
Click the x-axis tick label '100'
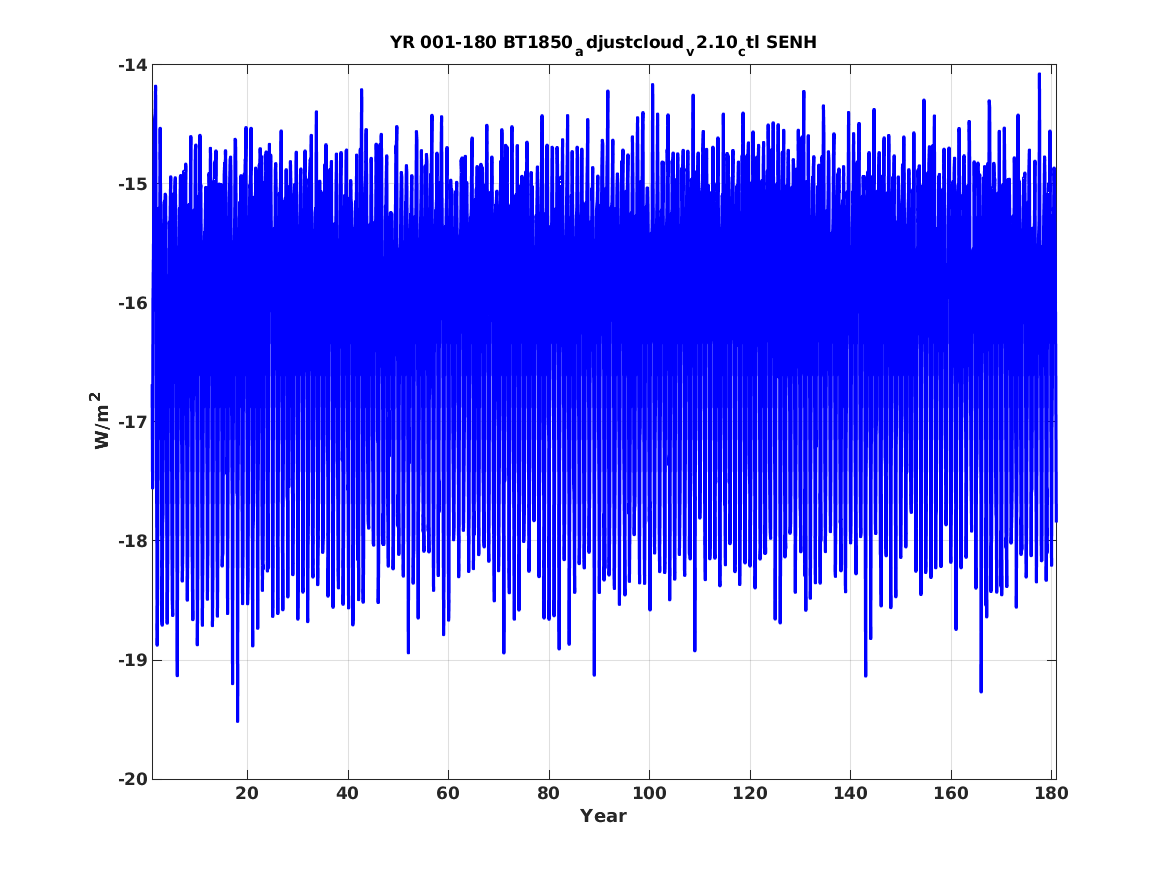coord(649,793)
